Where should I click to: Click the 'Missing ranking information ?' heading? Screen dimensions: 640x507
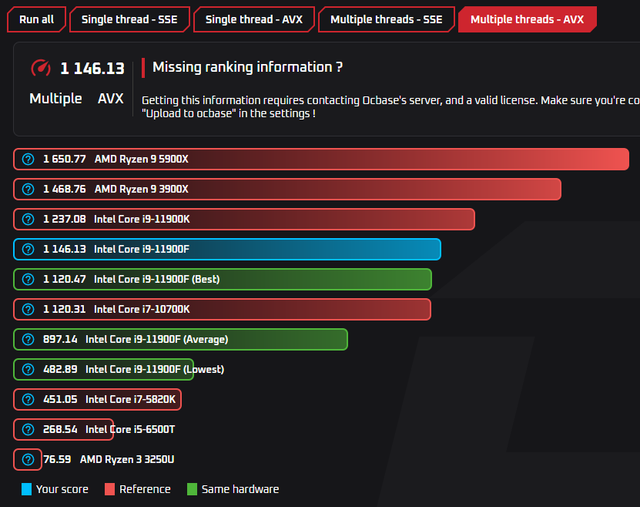pyautogui.click(x=247, y=67)
